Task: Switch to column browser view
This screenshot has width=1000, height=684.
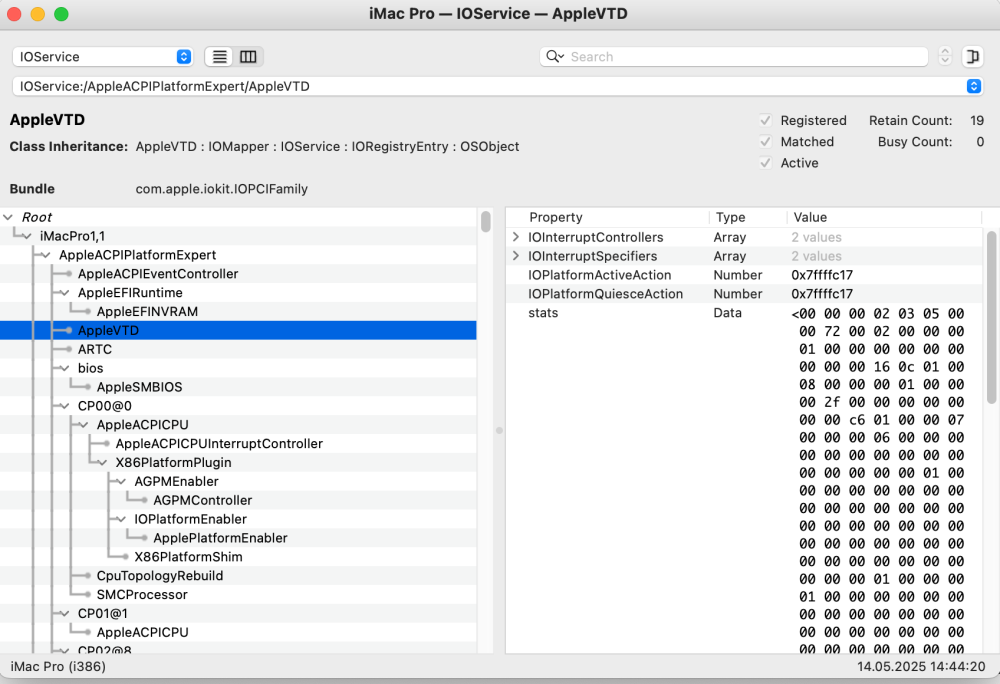Action: [248, 57]
